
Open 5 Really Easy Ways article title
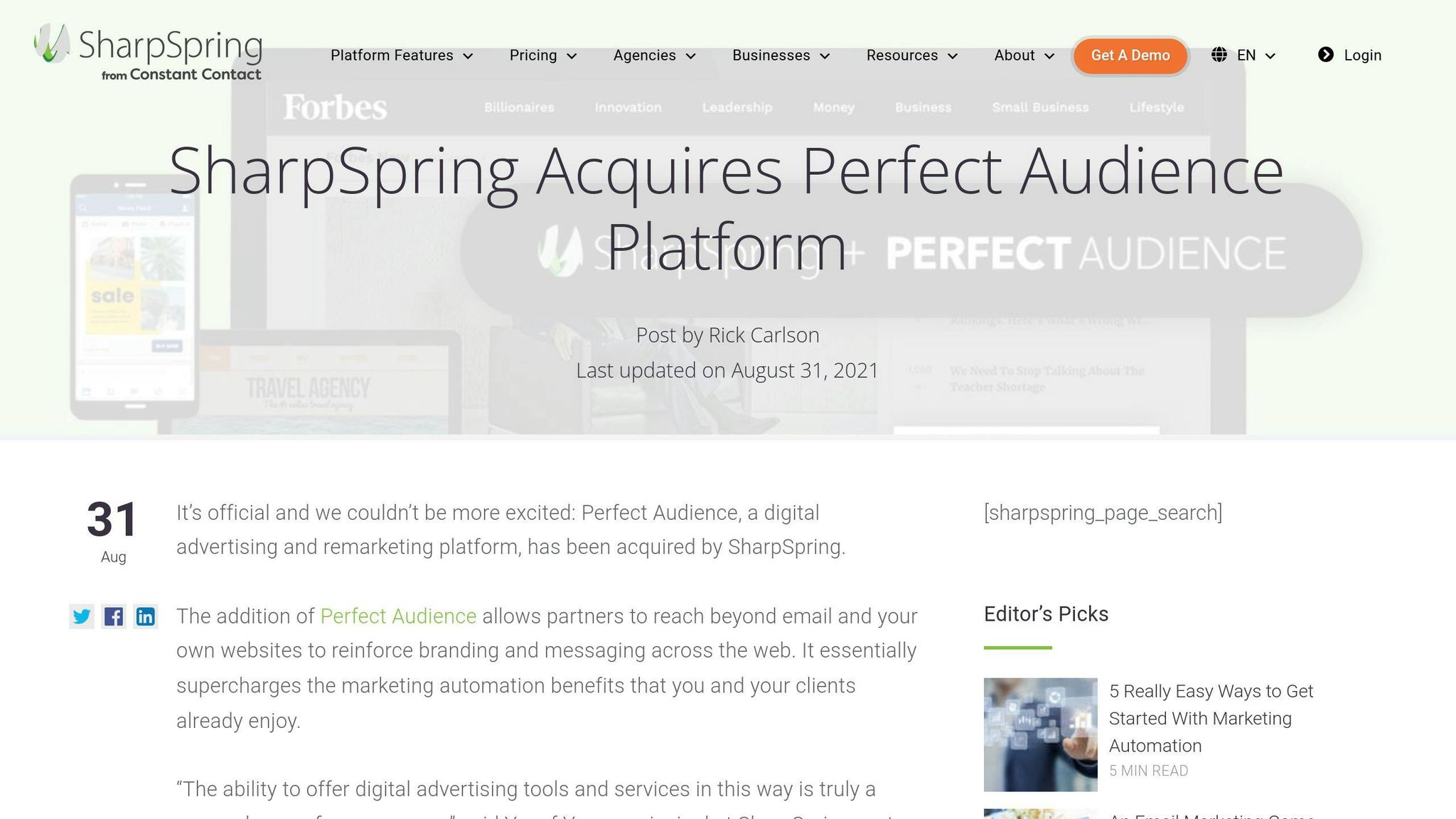pos(1211,718)
